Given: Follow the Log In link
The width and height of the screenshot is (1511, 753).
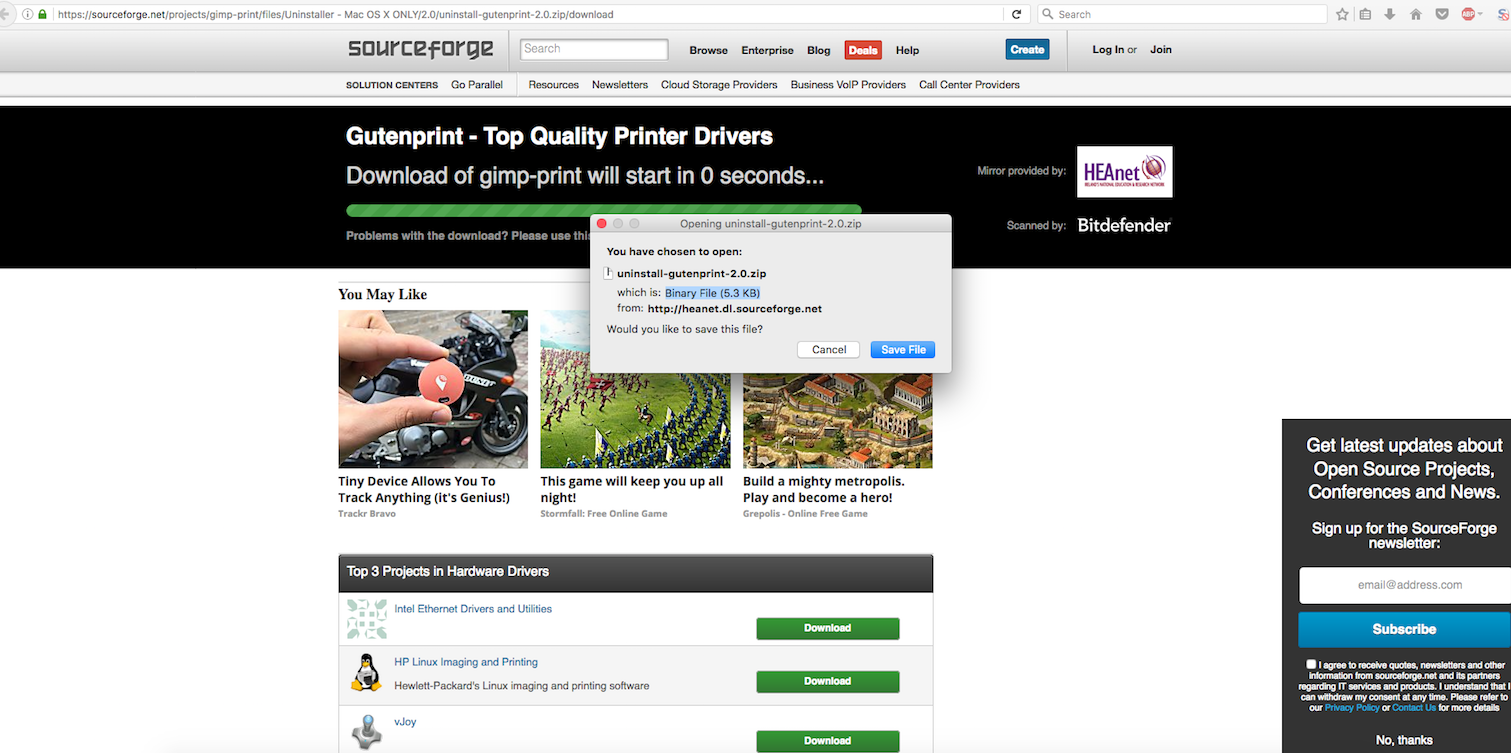Looking at the screenshot, I should pos(1108,50).
